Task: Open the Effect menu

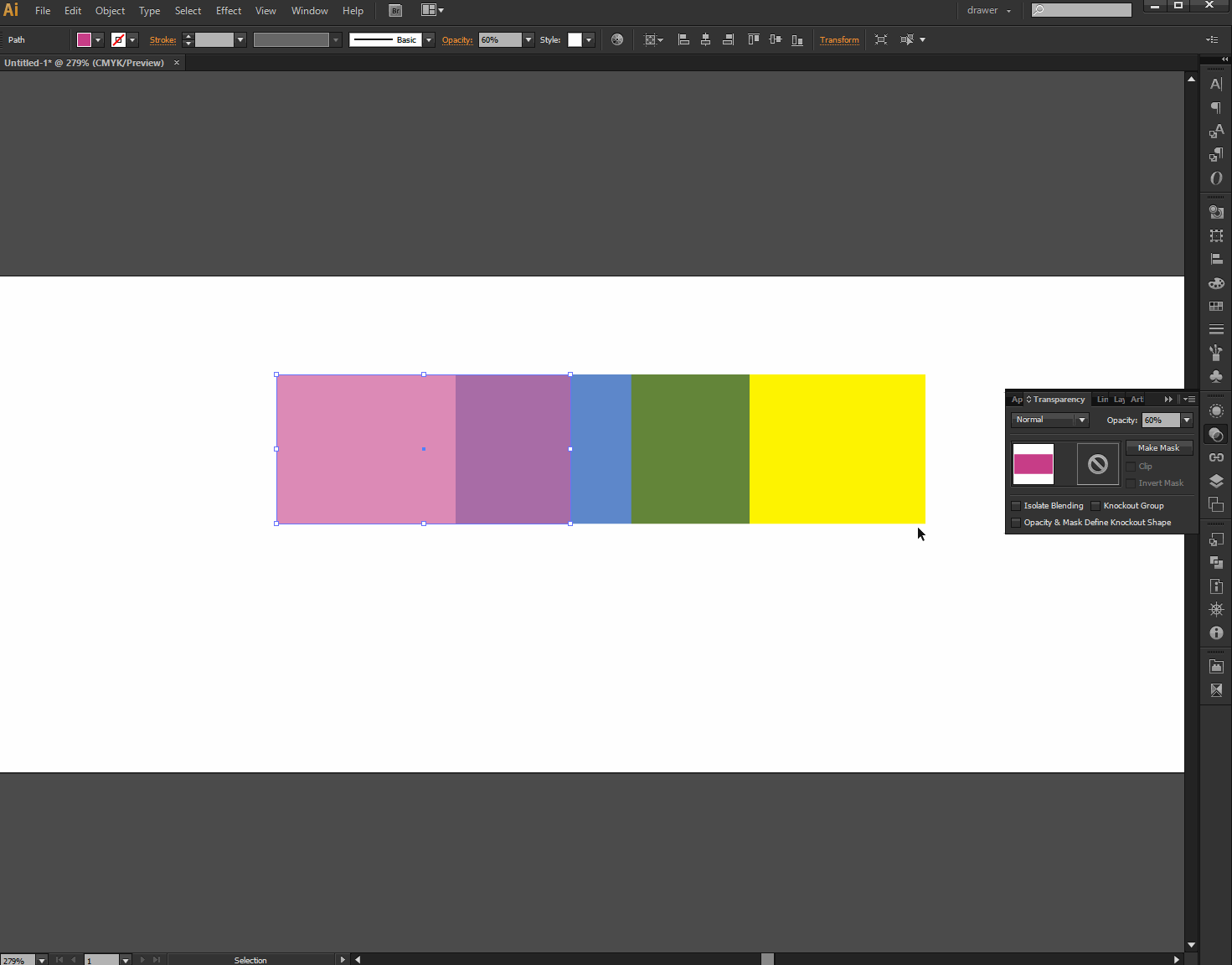Action: (229, 11)
